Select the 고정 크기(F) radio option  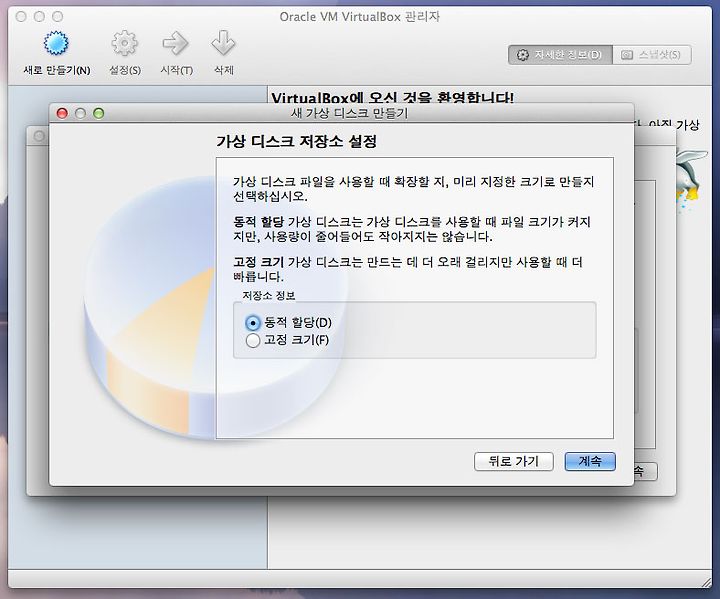[253, 341]
